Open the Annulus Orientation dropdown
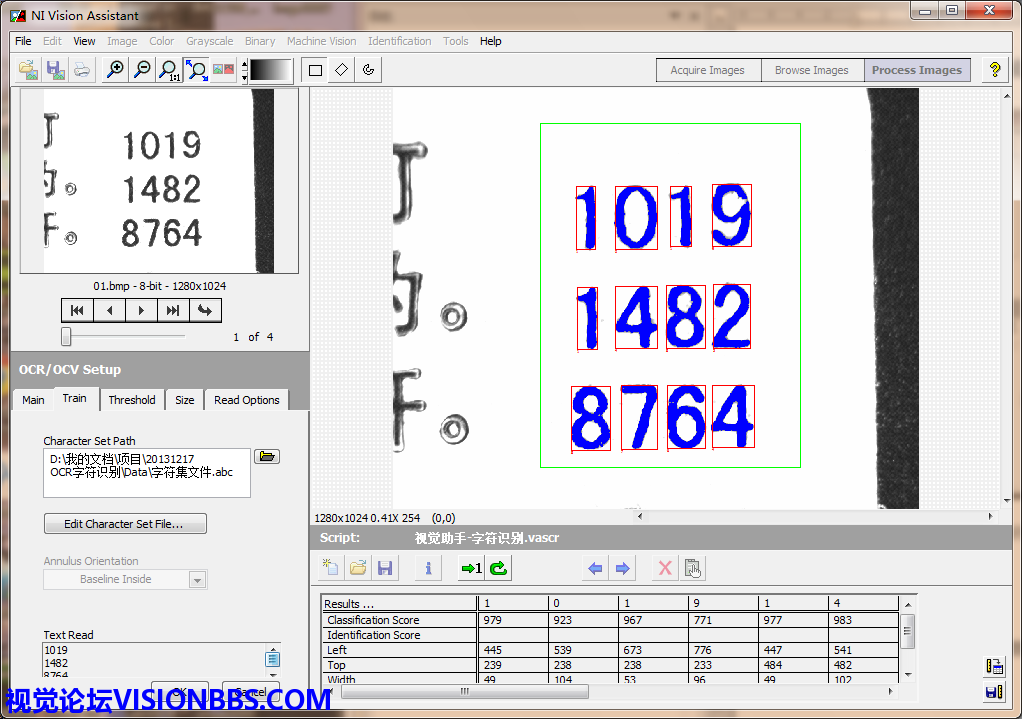1022x719 pixels. tap(197, 580)
